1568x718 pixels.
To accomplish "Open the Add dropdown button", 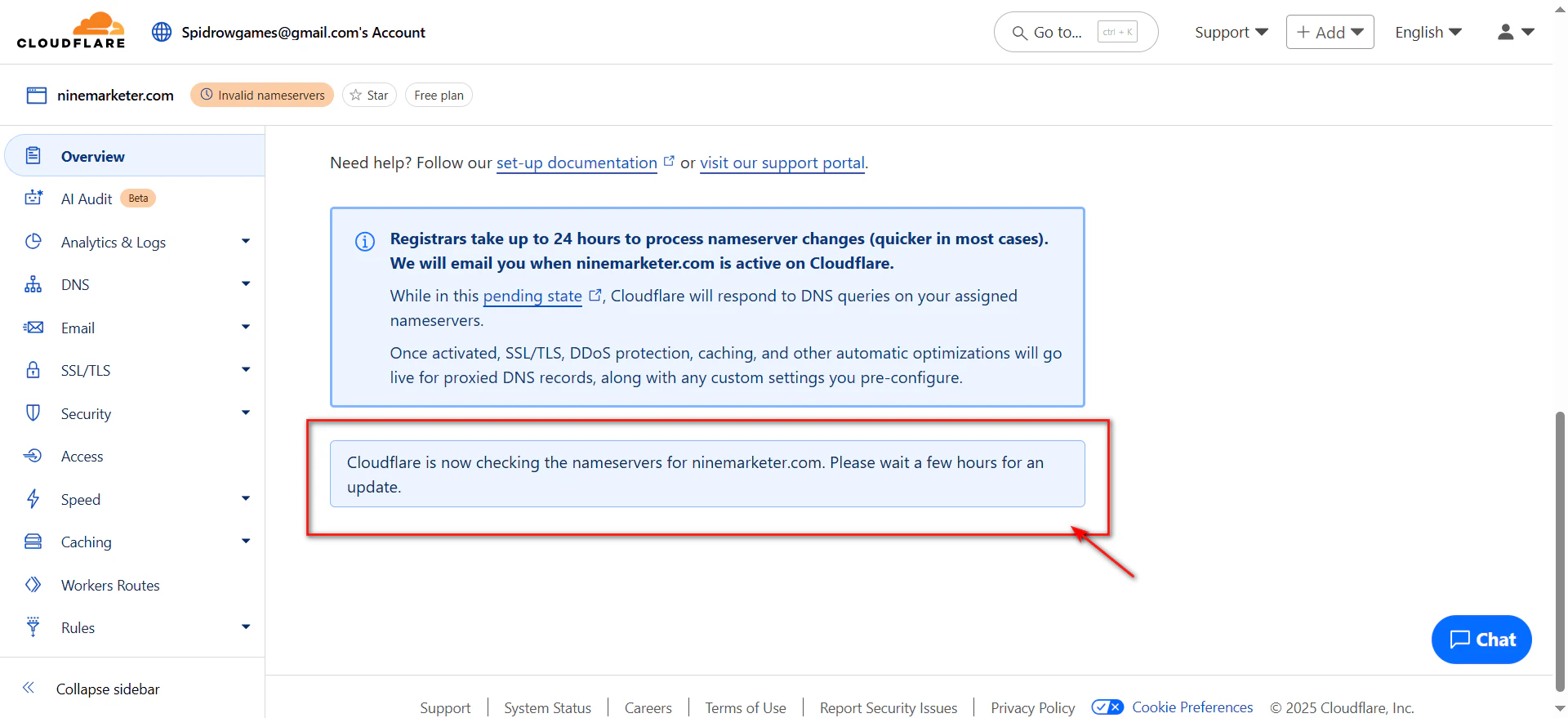I will tap(1330, 32).
